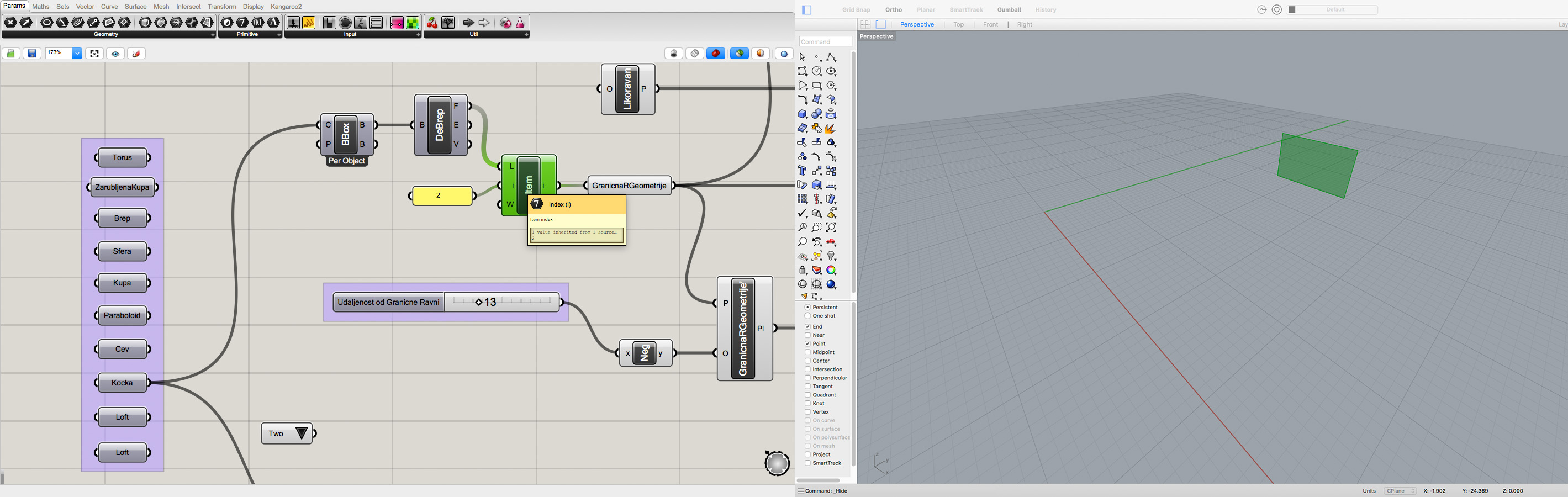Image resolution: width=1568 pixels, height=497 pixels.
Task: Select the Rhino Text object T tool
Action: click(x=803, y=171)
